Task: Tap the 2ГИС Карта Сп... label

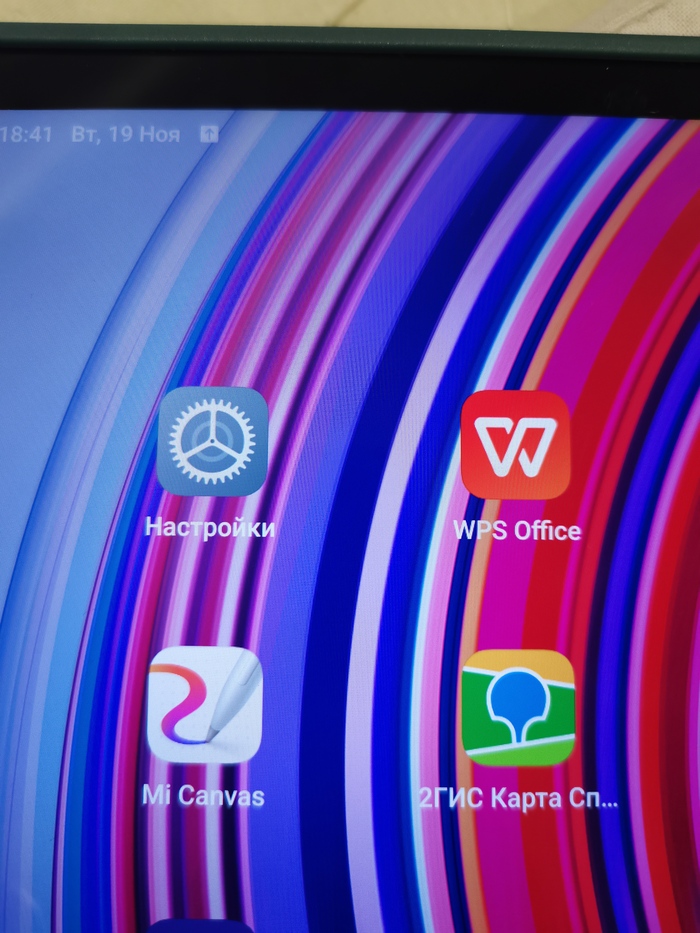Action: click(x=518, y=799)
